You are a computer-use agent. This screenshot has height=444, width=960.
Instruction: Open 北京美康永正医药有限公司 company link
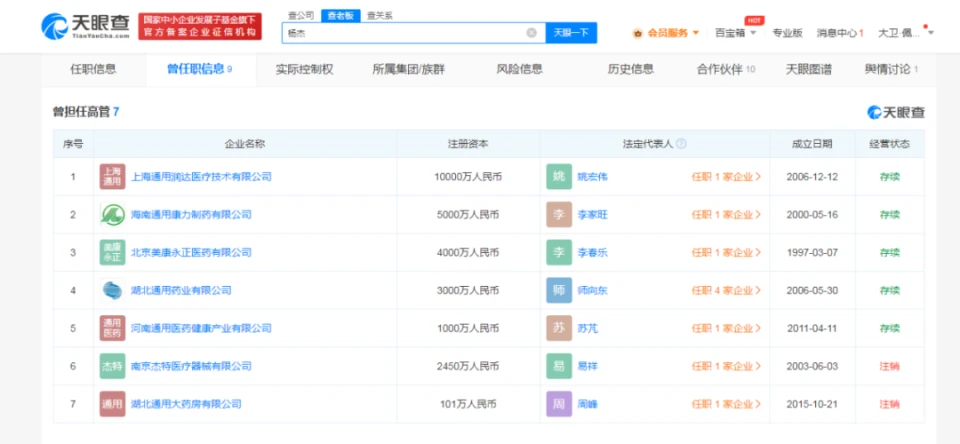[x=190, y=253]
